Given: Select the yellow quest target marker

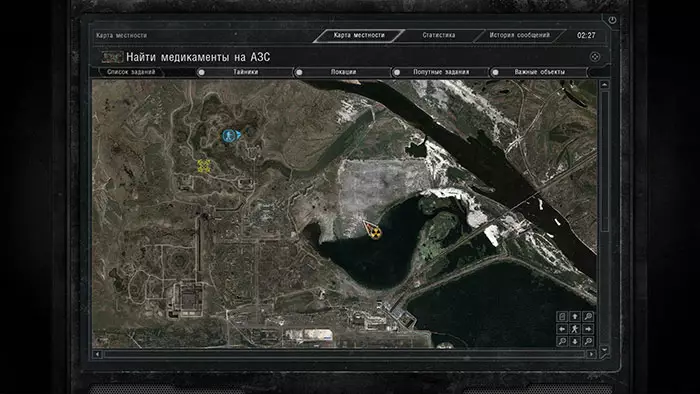Looking at the screenshot, I should pyautogui.click(x=204, y=166).
